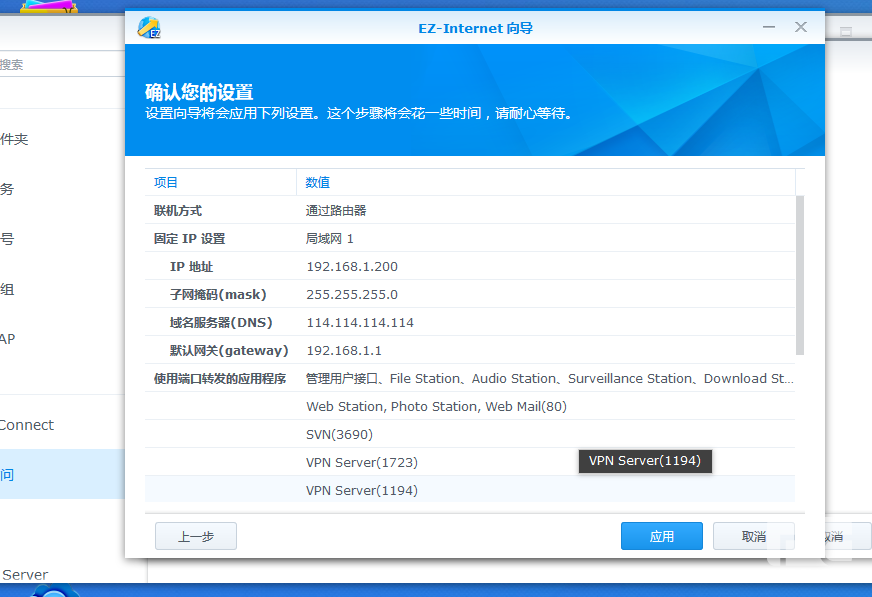This screenshot has width=872, height=597.
Task: Cancel the wizard with its 取消 button
Action: pyautogui.click(x=754, y=536)
